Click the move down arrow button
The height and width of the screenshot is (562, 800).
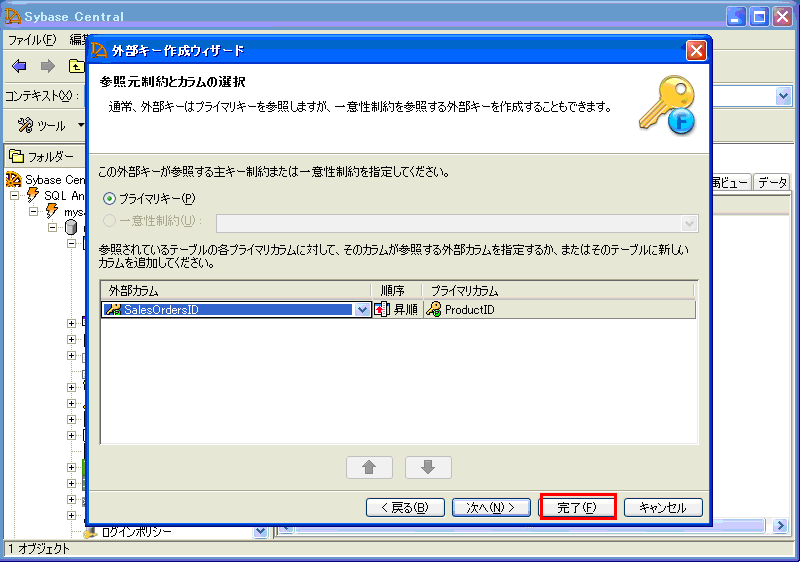[428, 467]
